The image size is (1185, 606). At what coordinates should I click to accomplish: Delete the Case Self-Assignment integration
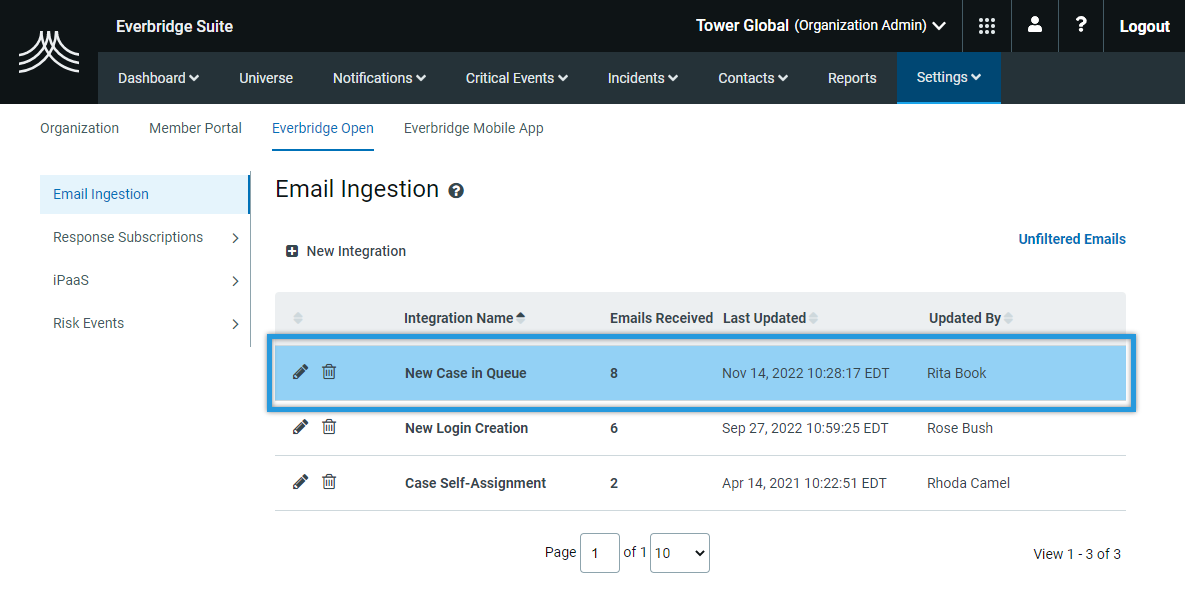click(x=328, y=481)
